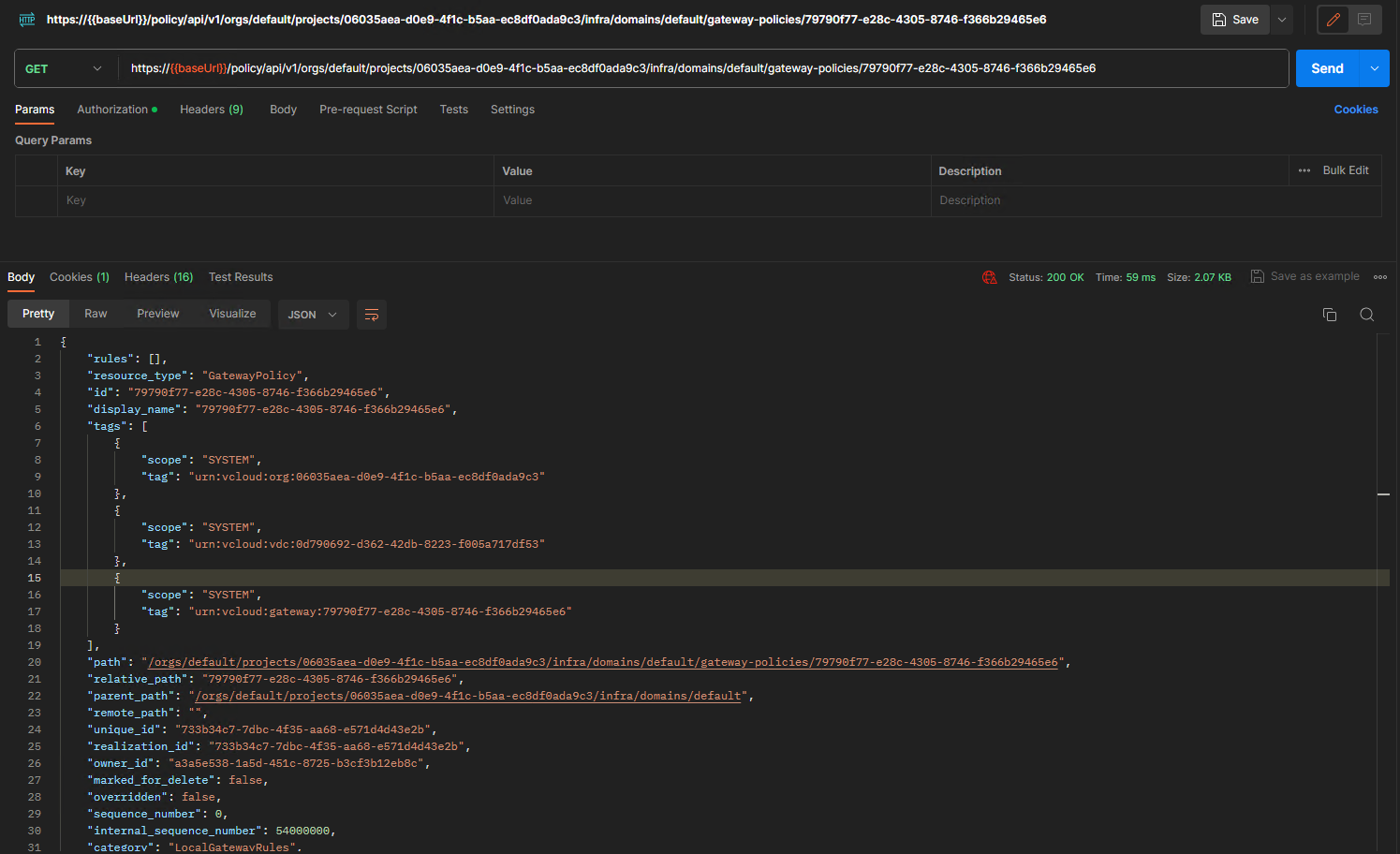Open the comments icon at top right
The image size is (1400, 854).
pyautogui.click(x=1364, y=20)
